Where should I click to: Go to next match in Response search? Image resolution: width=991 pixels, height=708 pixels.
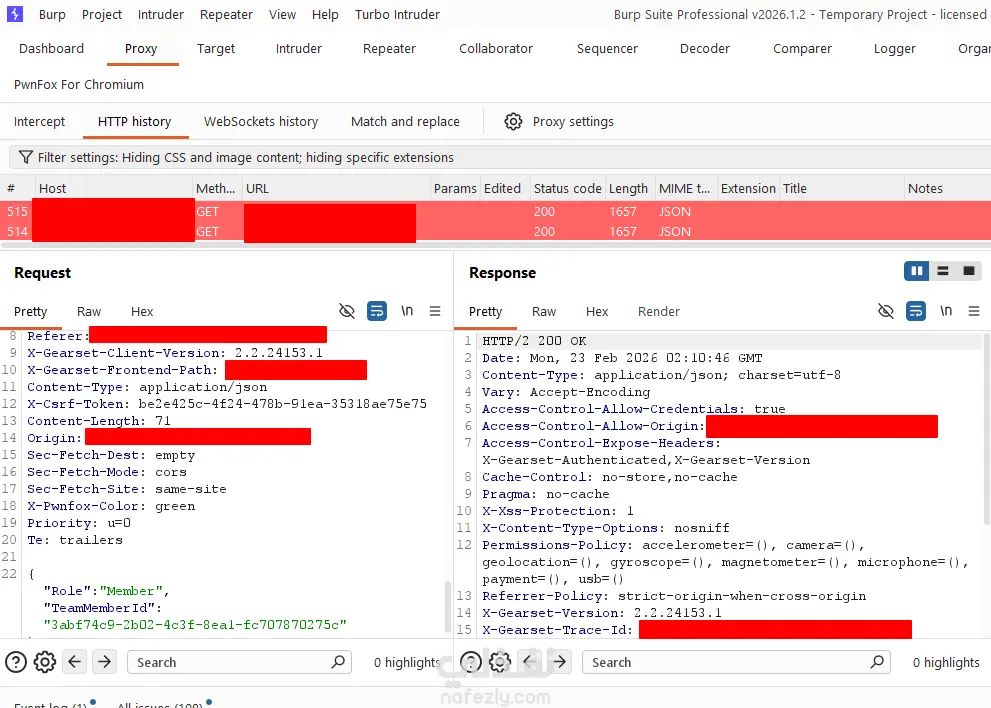(x=559, y=662)
